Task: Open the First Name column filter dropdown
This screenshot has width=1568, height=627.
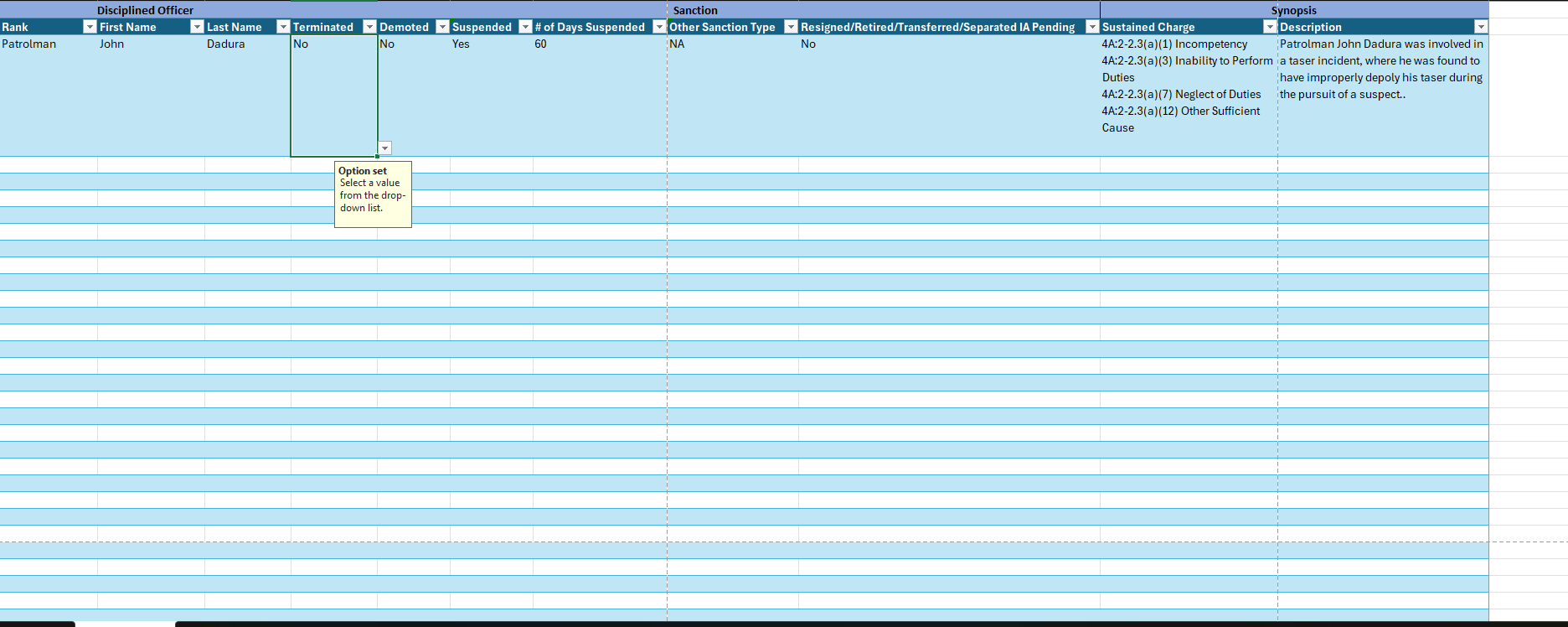Action: point(197,27)
